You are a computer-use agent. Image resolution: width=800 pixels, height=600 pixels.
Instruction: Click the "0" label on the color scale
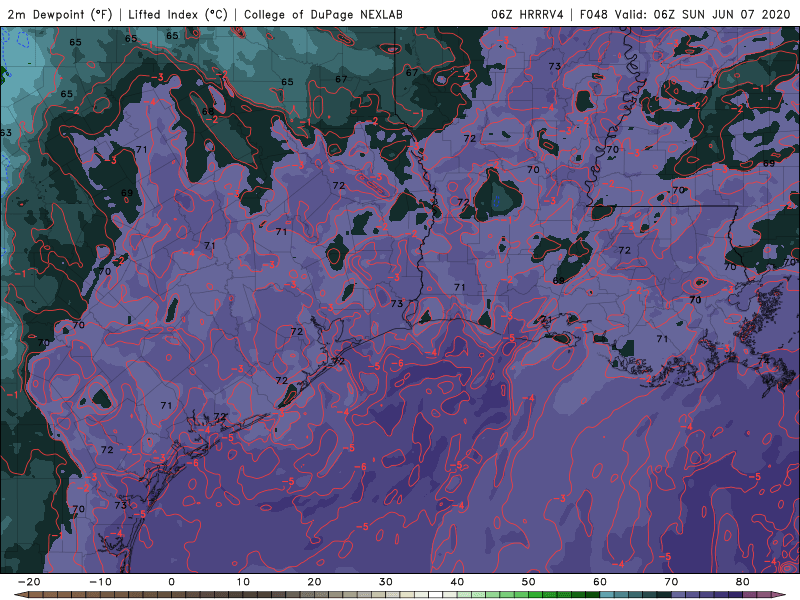pos(171,582)
